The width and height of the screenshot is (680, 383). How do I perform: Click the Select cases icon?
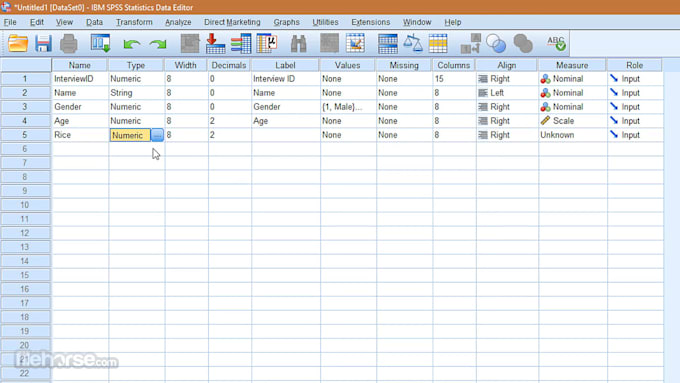coord(438,44)
